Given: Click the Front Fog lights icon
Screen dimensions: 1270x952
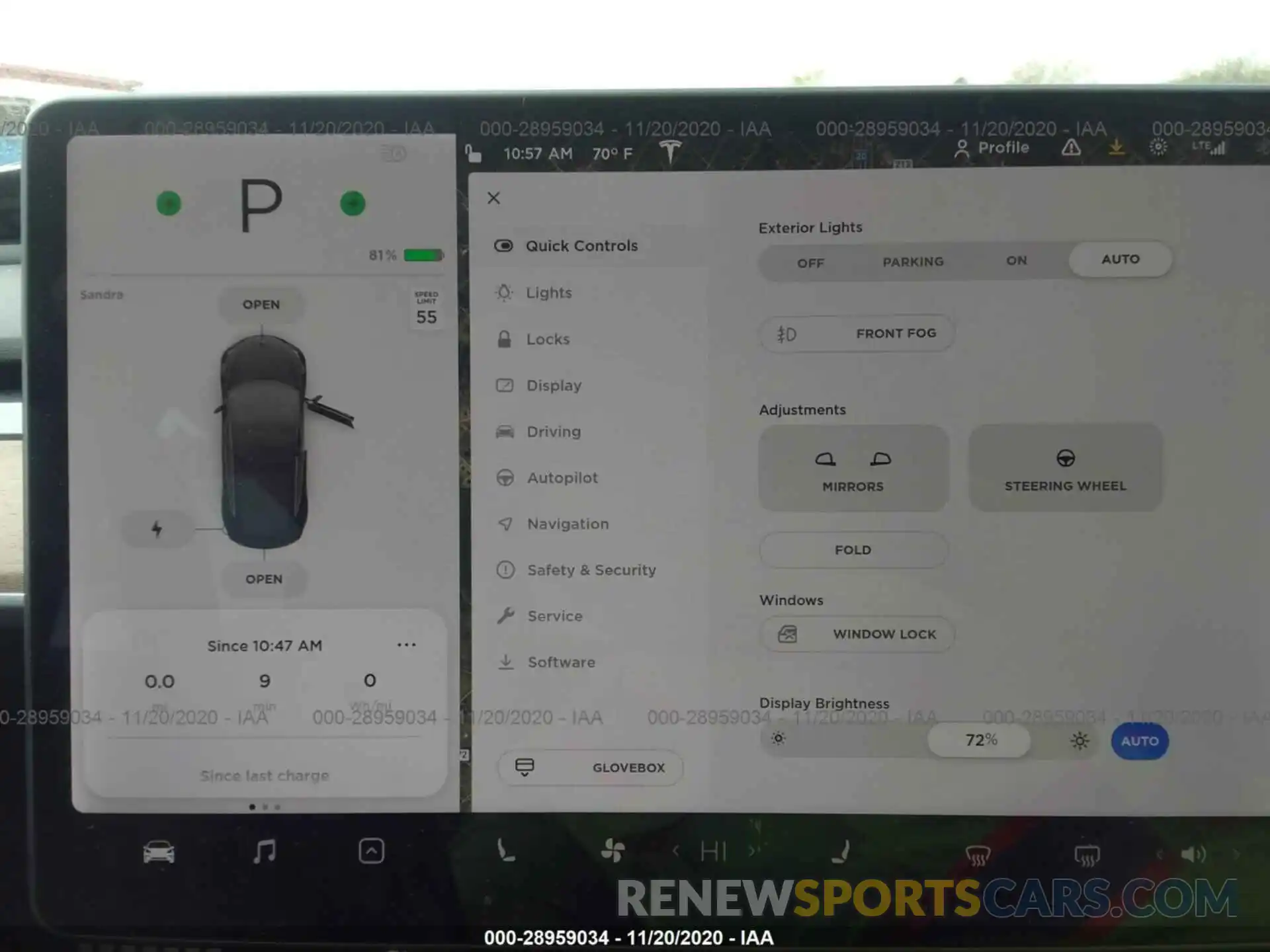Looking at the screenshot, I should (786, 333).
